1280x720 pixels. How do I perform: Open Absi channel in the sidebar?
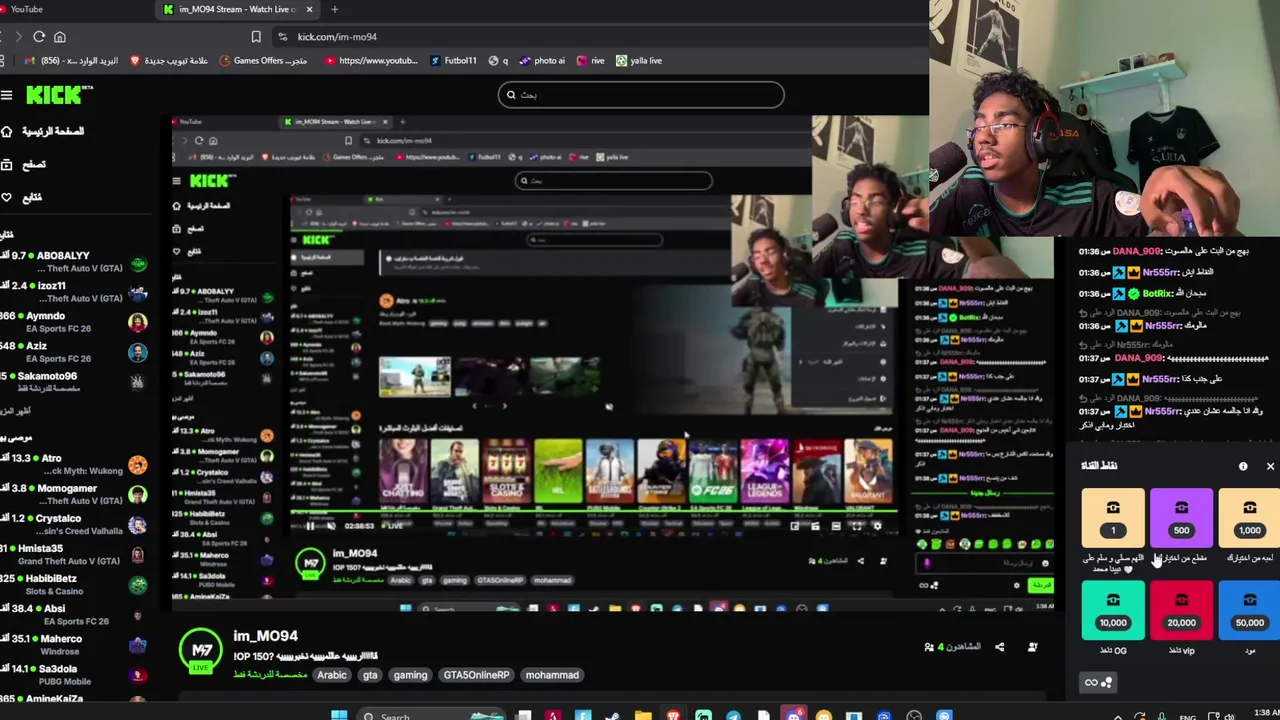point(74,614)
